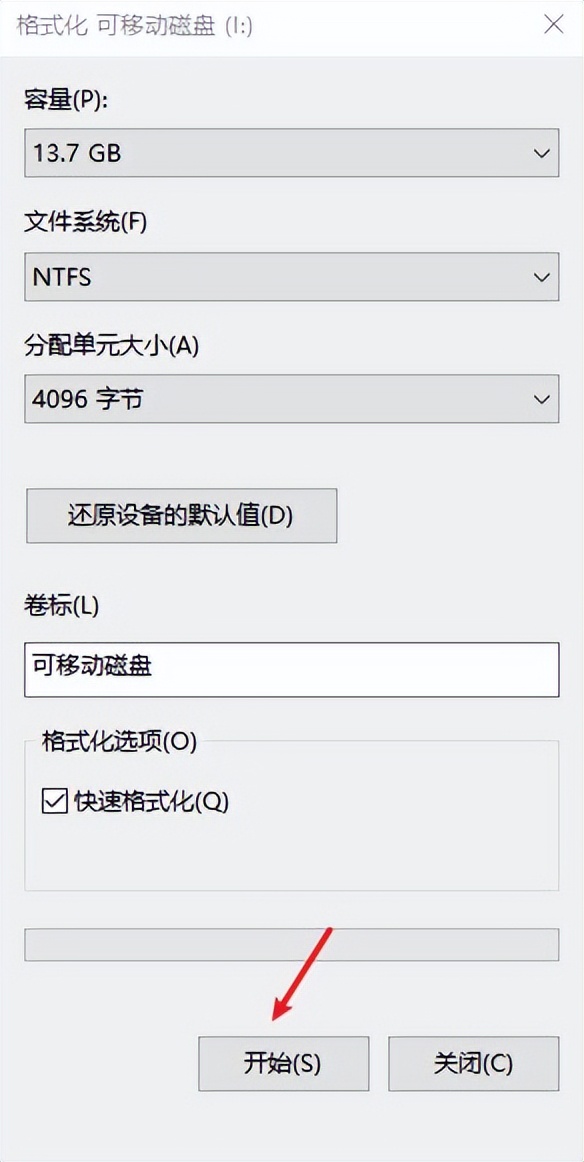Screen dimensions: 584x1162
Task: Click the capacity dropdown chevron icon
Action: (541, 153)
